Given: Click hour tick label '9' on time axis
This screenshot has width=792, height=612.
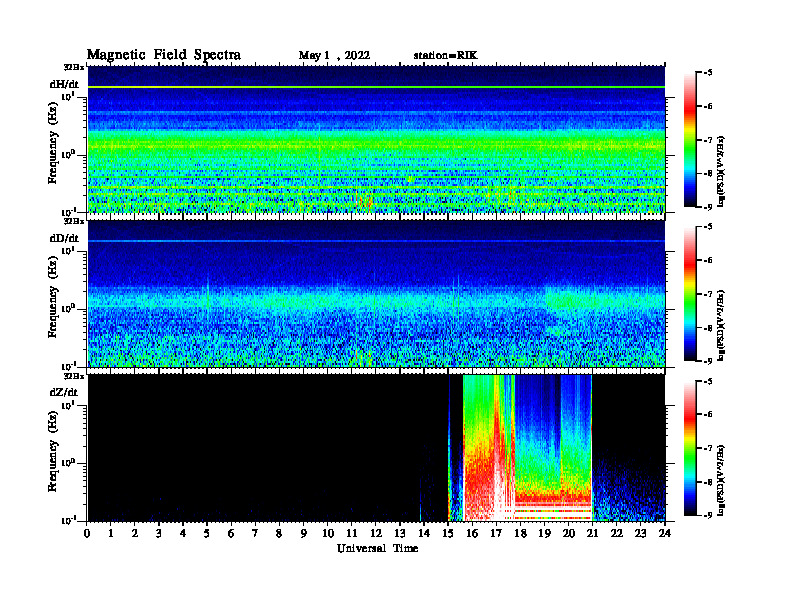Looking at the screenshot, I should [304, 534].
